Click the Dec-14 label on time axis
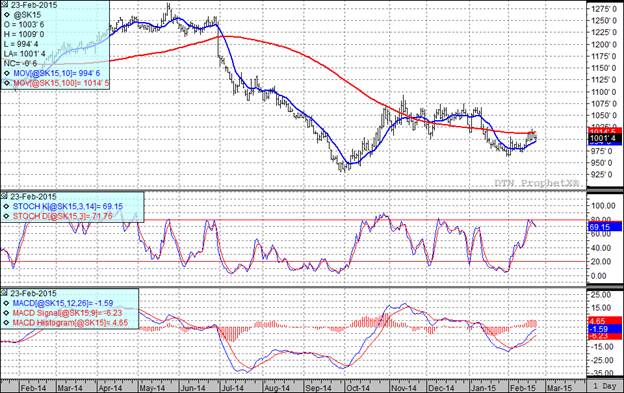Screen dimensions: 624x393 point(441,388)
